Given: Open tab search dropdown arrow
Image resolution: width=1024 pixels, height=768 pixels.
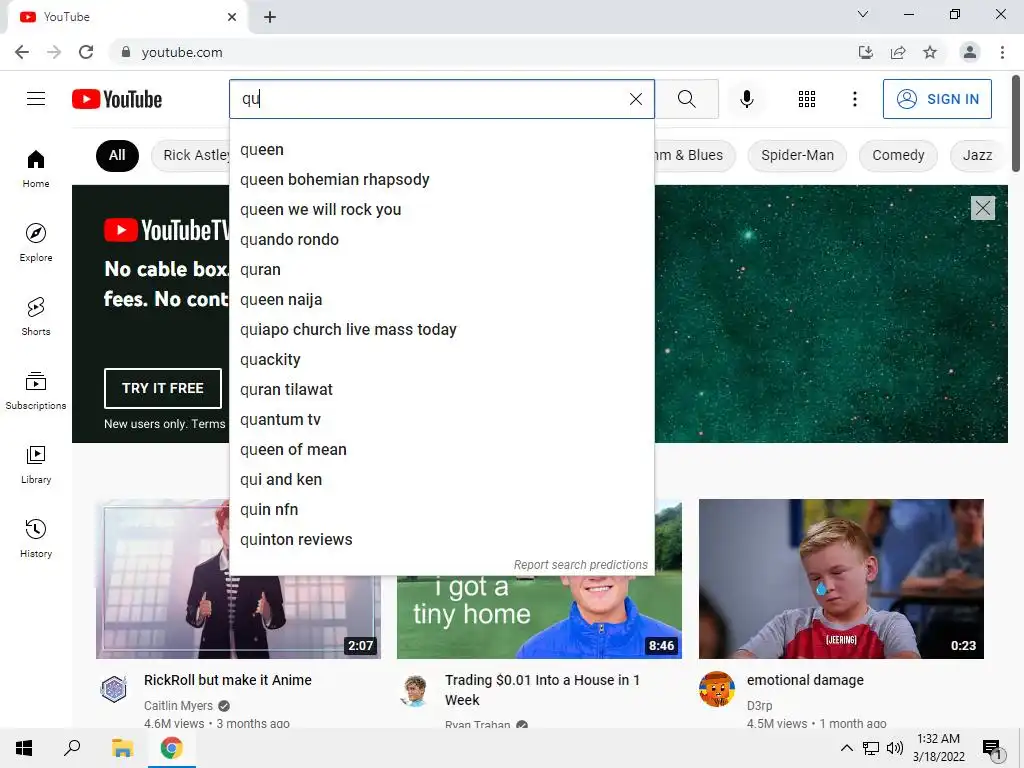Looking at the screenshot, I should click(x=863, y=14).
